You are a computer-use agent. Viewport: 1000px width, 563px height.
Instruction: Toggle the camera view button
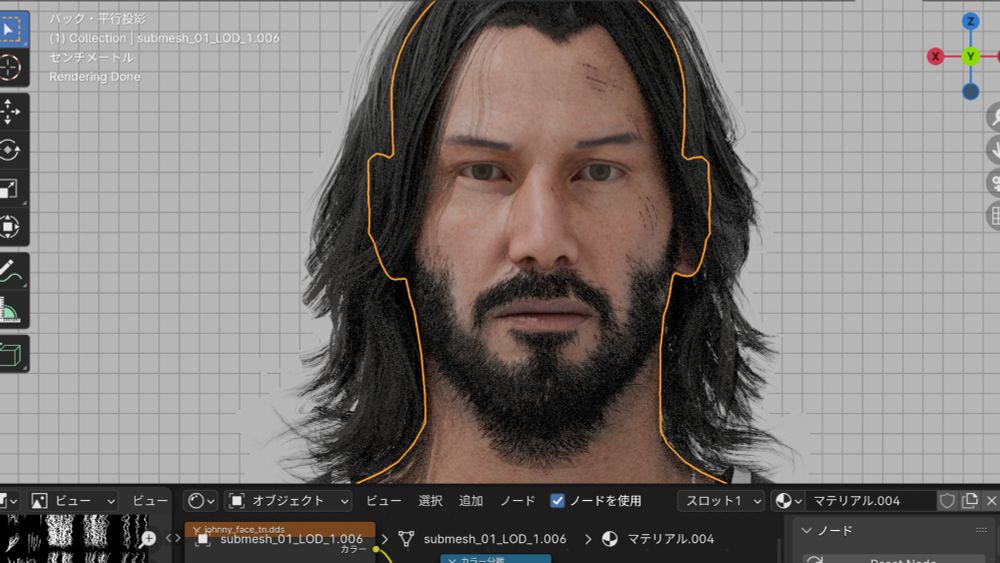click(x=993, y=184)
